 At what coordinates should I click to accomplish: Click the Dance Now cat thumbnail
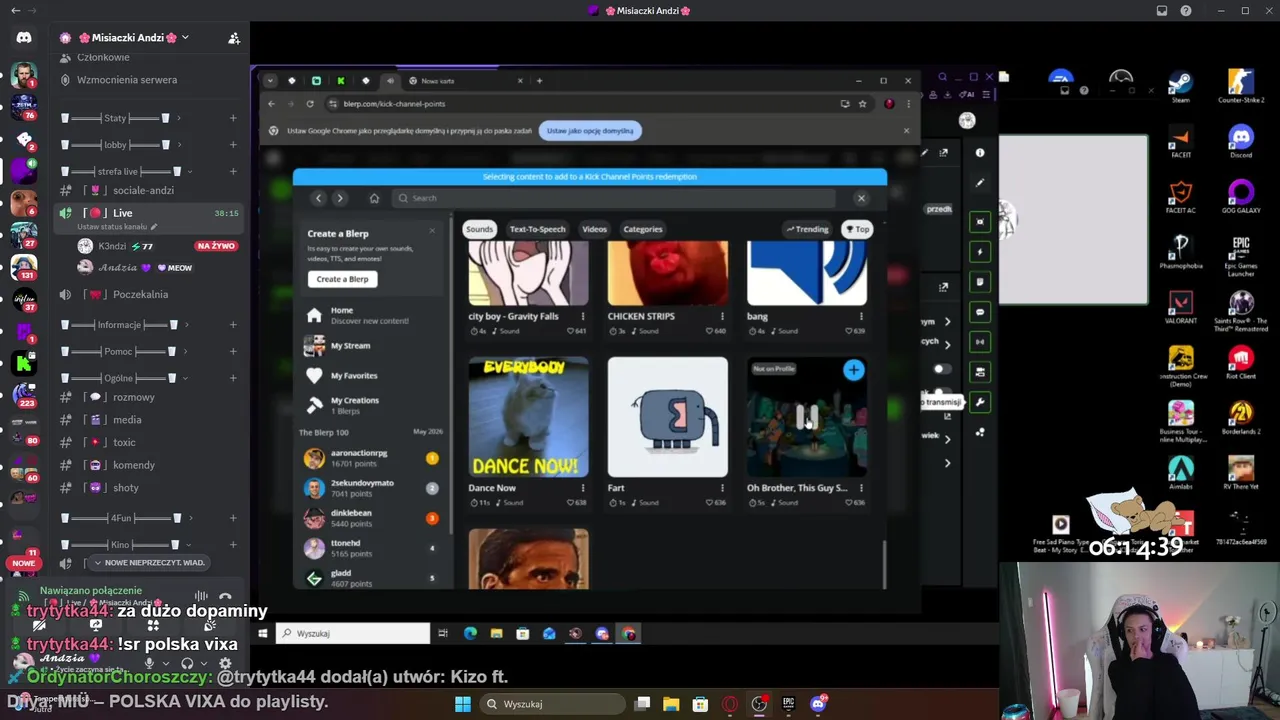(x=528, y=417)
